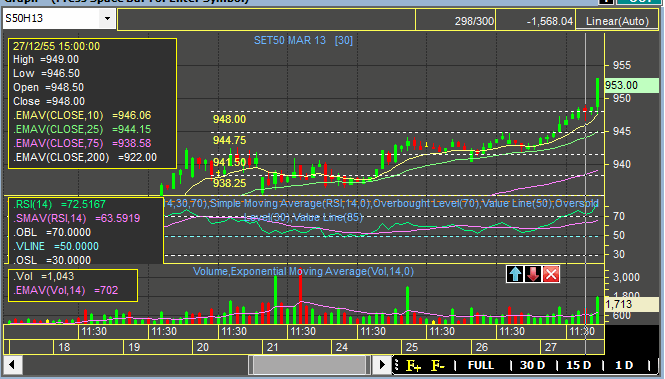Click the F+ zoom in button
Image resolution: width=665 pixels, height=379 pixels.
tap(414, 365)
